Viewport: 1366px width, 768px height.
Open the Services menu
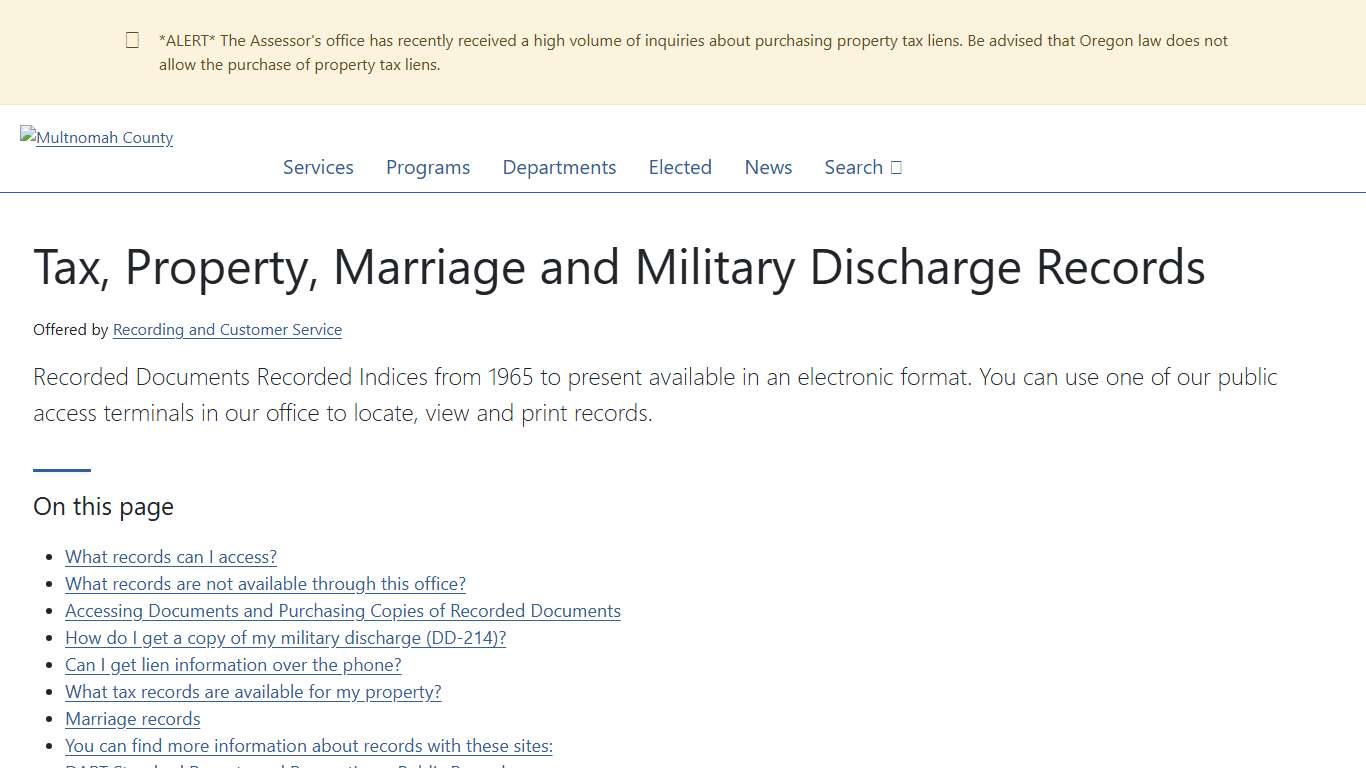pos(318,167)
